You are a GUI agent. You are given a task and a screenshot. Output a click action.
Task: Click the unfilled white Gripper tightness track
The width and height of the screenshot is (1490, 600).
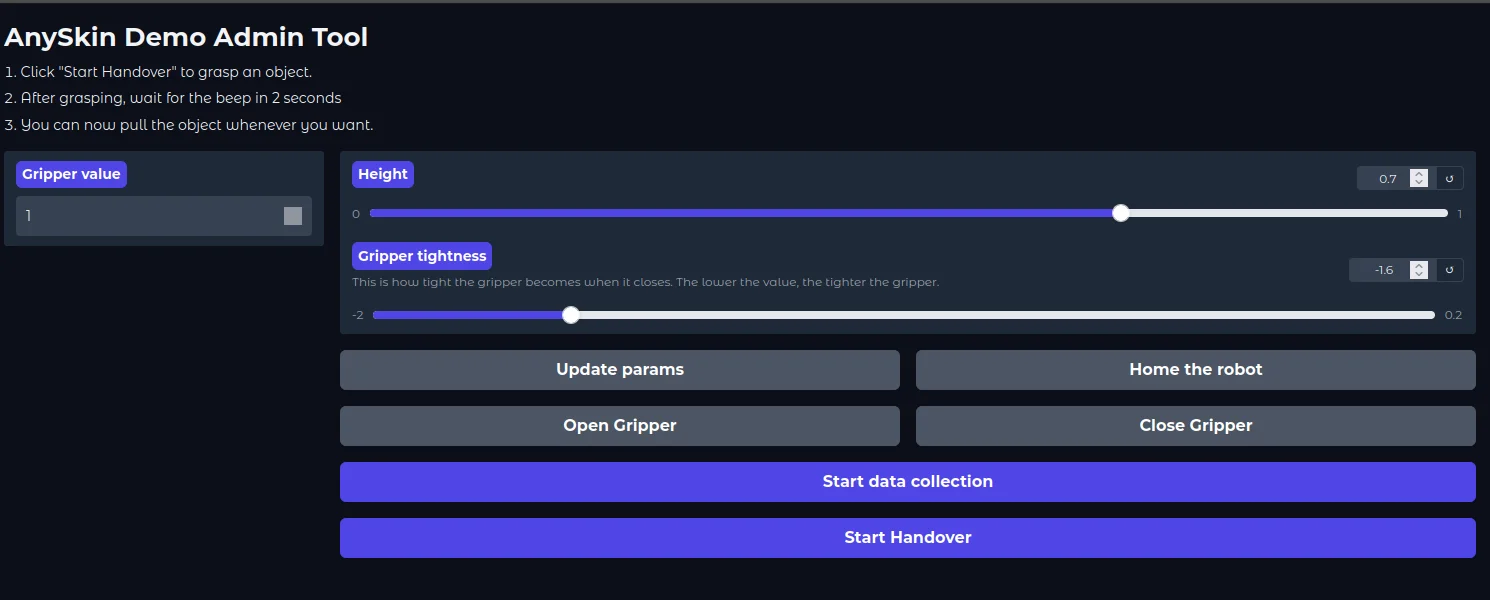click(x=1007, y=315)
